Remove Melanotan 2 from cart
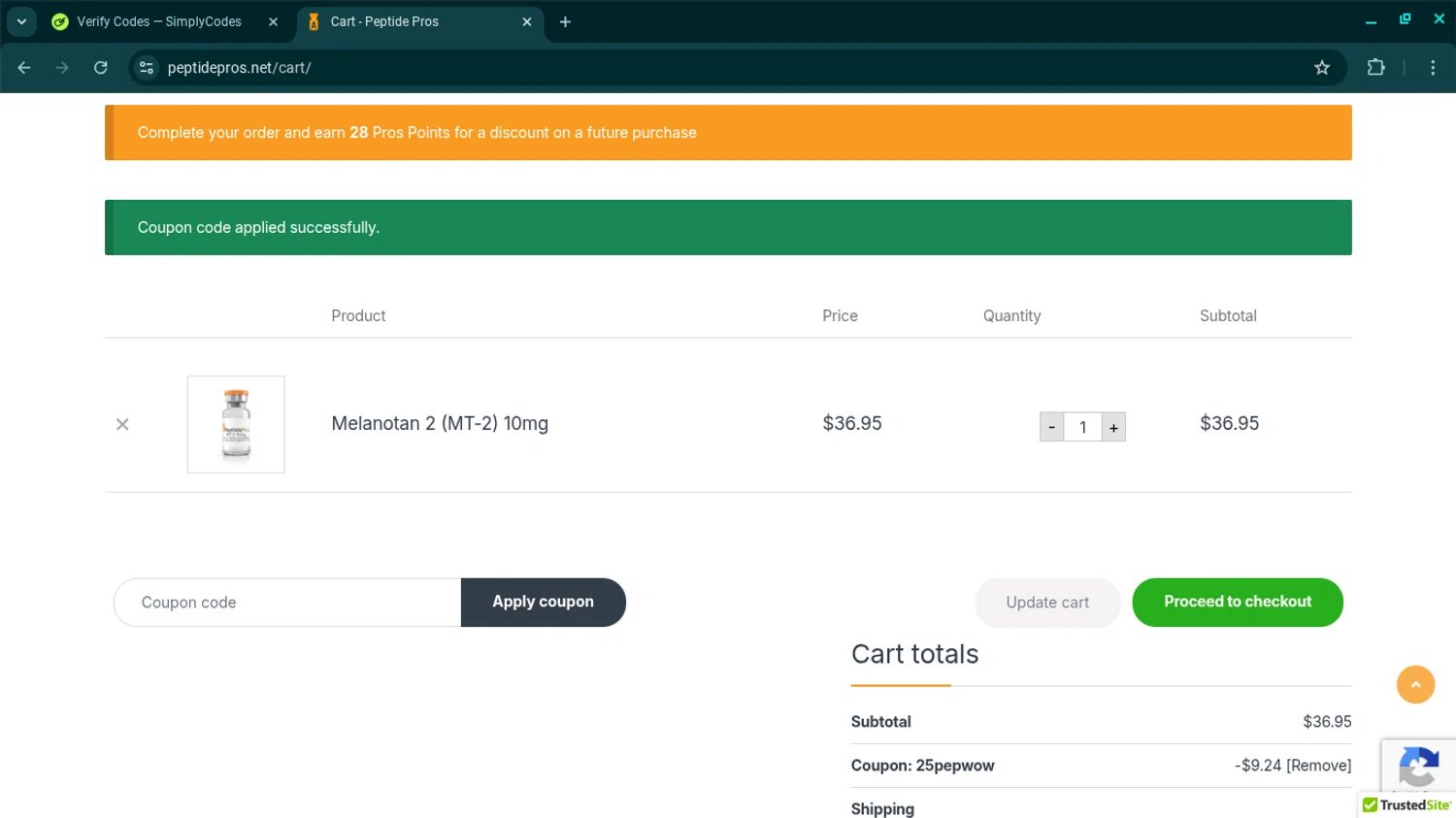The height and width of the screenshot is (818, 1456). 122,424
